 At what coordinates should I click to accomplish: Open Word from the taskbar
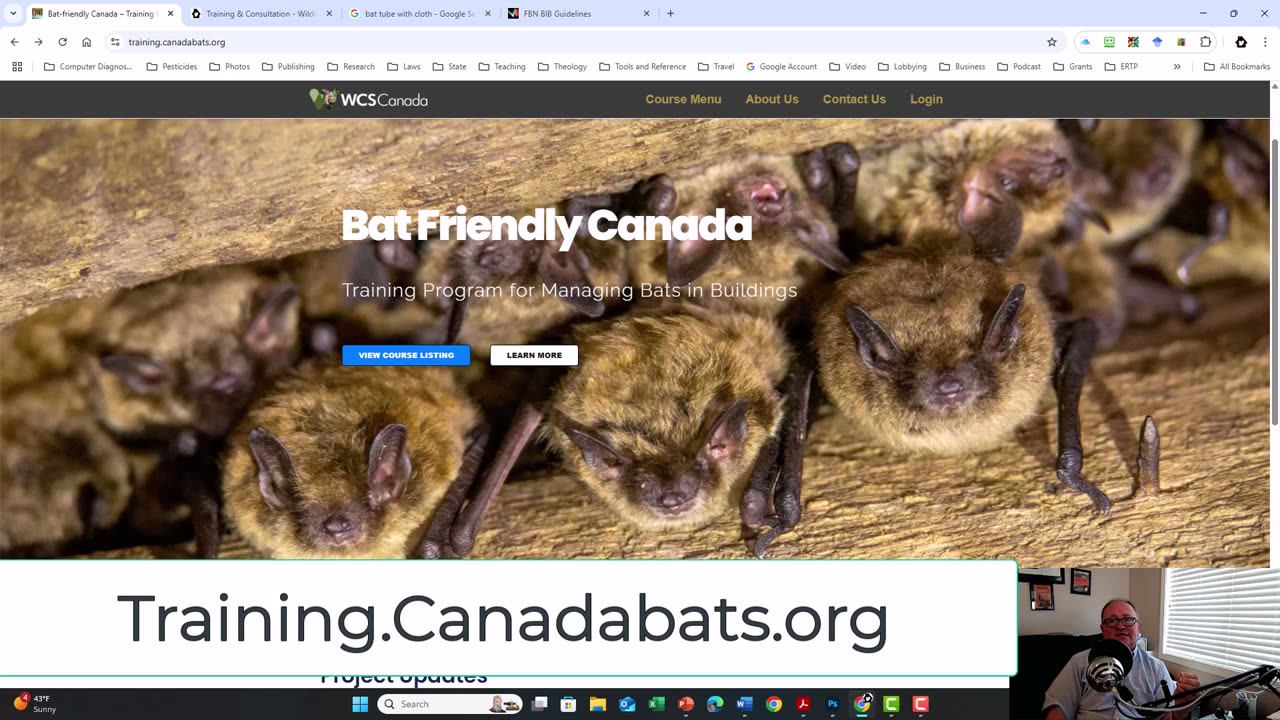tap(744, 704)
